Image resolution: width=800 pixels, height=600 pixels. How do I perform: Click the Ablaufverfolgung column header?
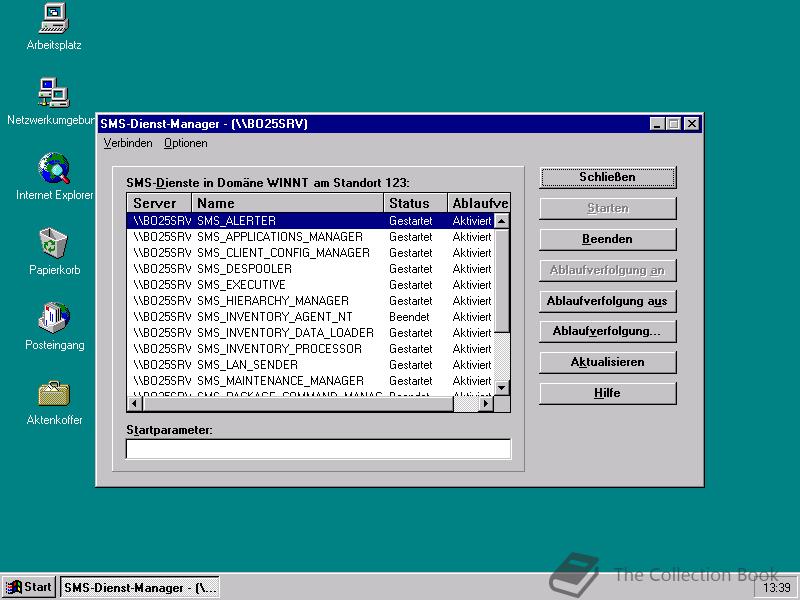tap(479, 203)
